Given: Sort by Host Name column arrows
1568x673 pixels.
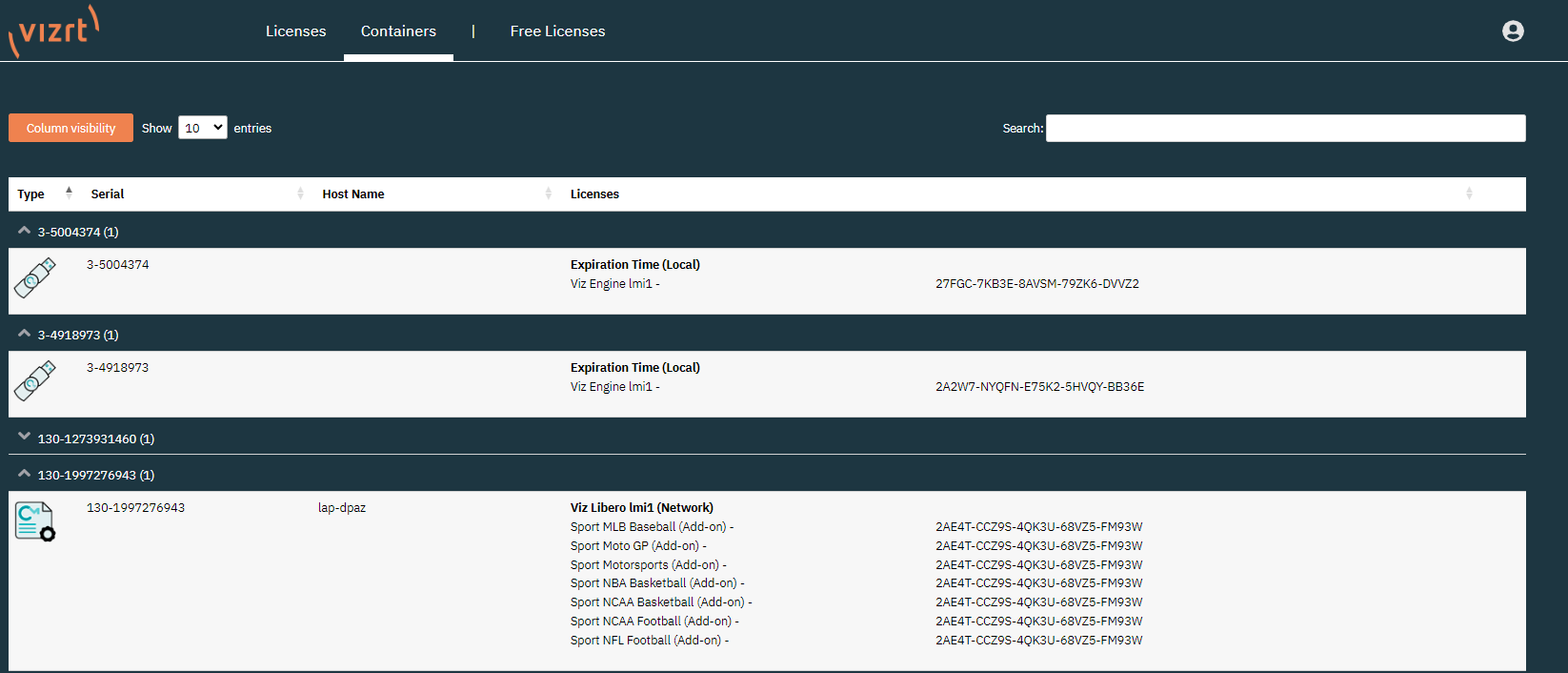Looking at the screenshot, I should pos(548,194).
